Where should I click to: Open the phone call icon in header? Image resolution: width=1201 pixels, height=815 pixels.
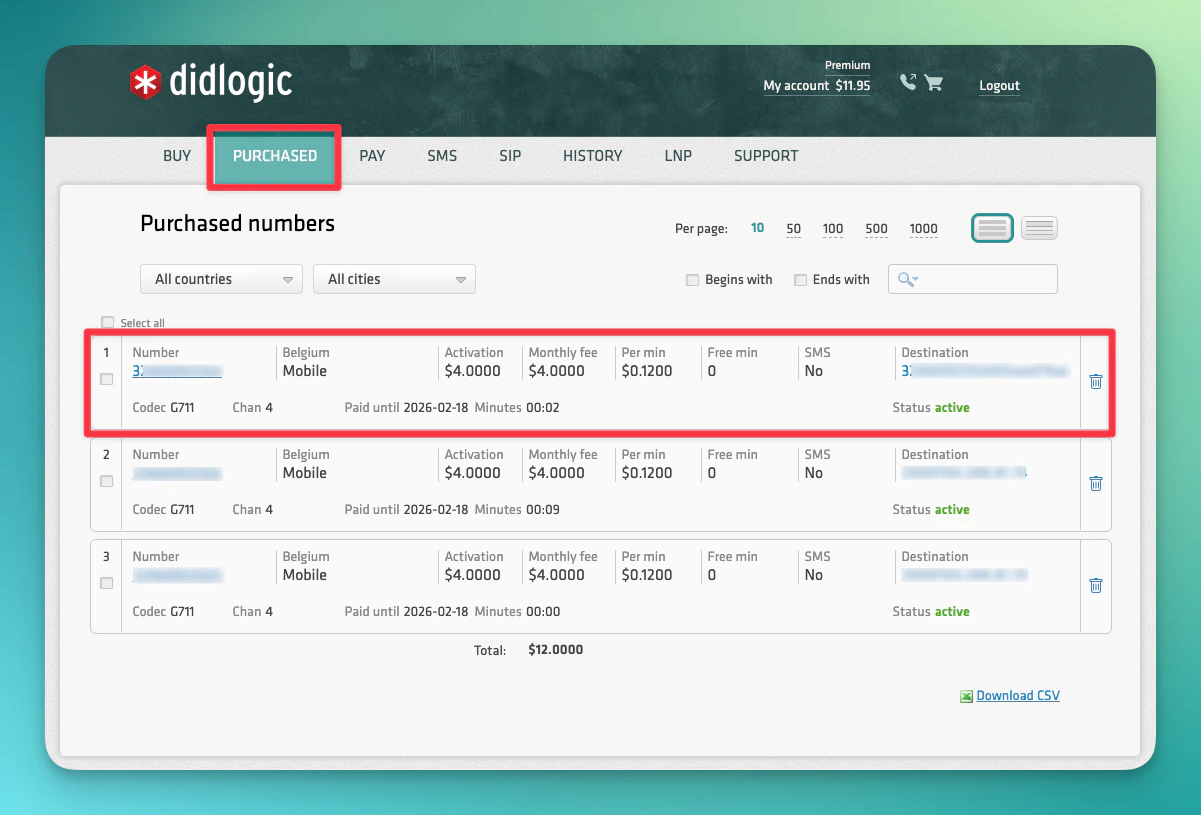coord(908,82)
